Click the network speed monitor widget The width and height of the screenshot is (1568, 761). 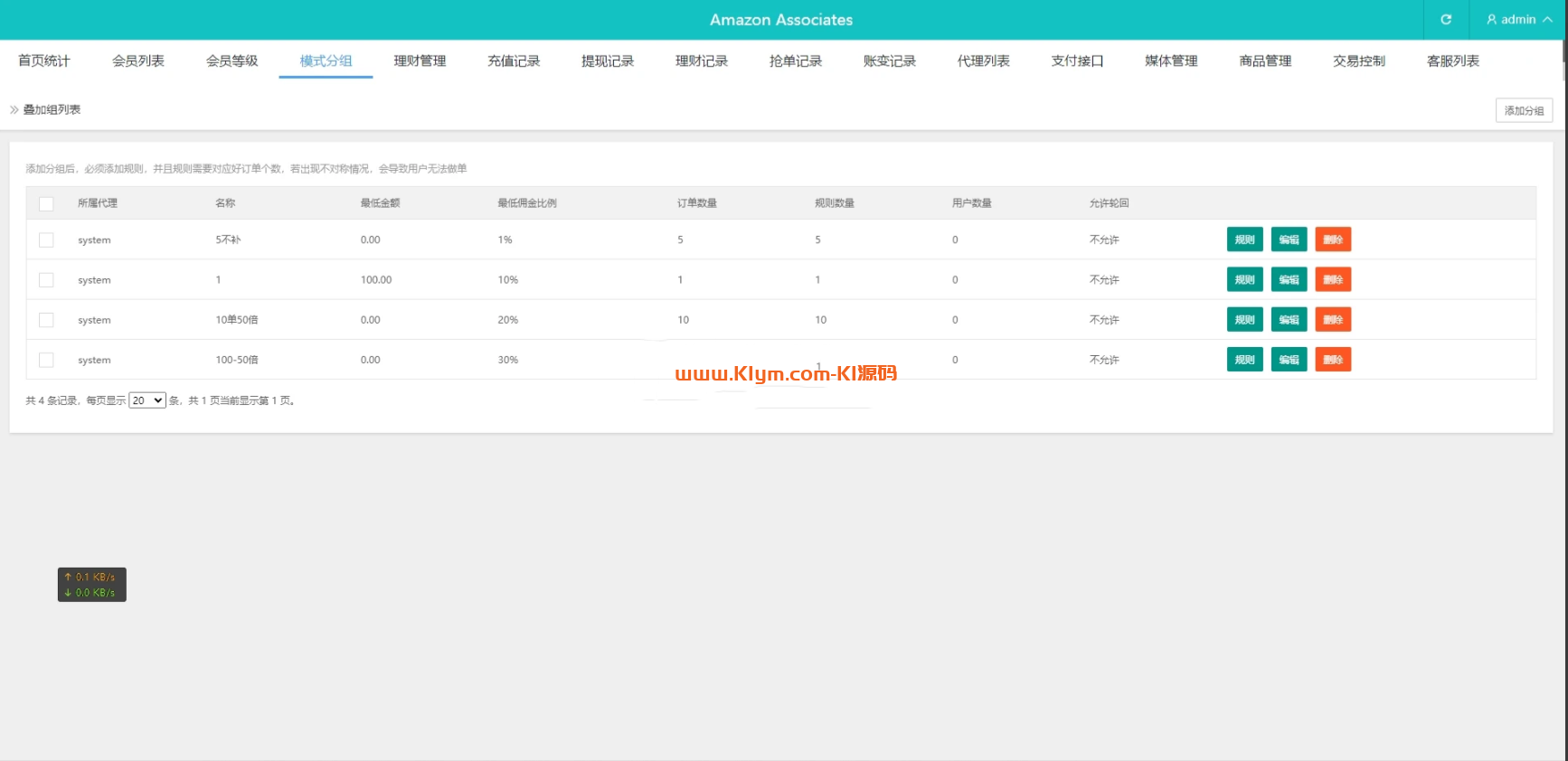tap(91, 585)
